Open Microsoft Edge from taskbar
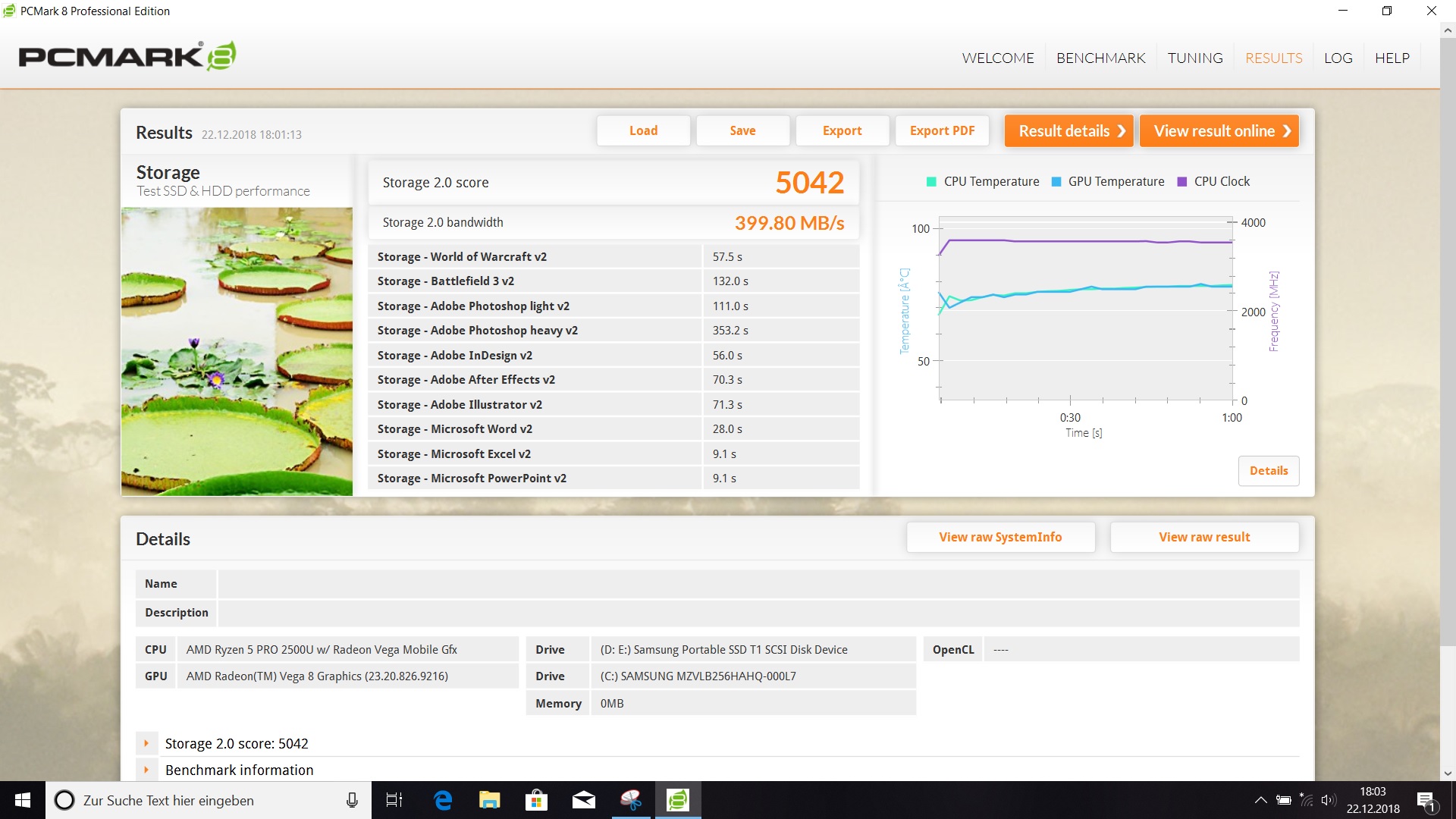This screenshot has width=1456, height=819. coord(443,800)
